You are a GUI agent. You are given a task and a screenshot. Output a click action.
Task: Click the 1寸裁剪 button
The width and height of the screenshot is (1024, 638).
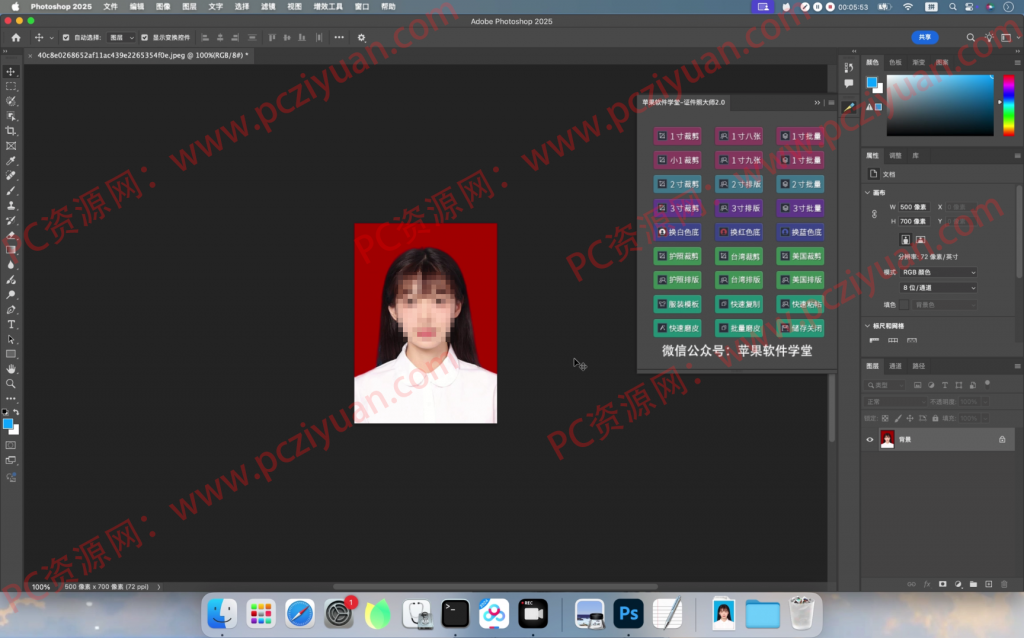[678, 136]
